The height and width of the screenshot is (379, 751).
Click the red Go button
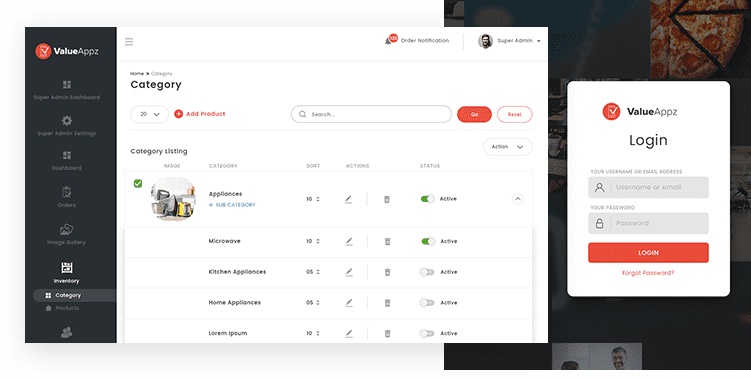pyautogui.click(x=474, y=115)
